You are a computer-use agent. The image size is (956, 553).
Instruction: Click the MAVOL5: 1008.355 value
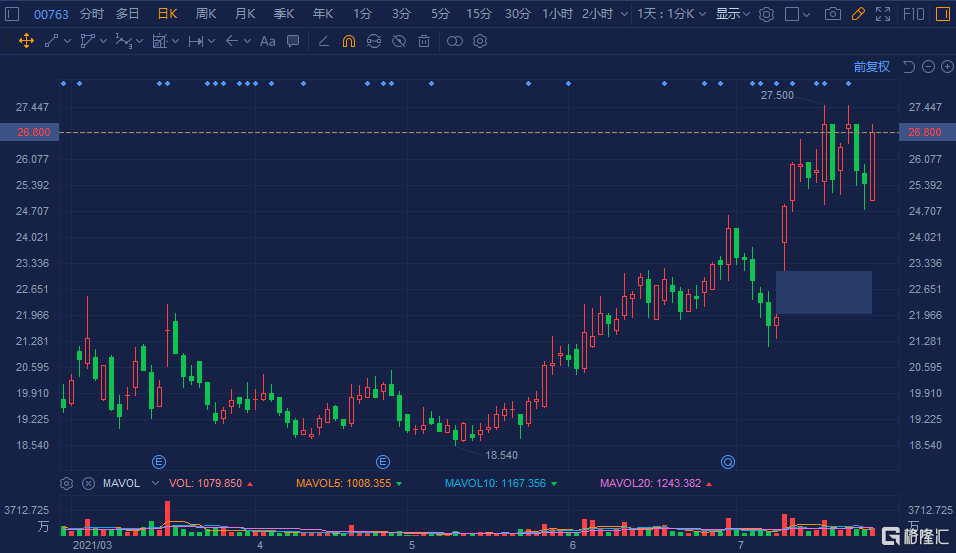pyautogui.click(x=343, y=483)
